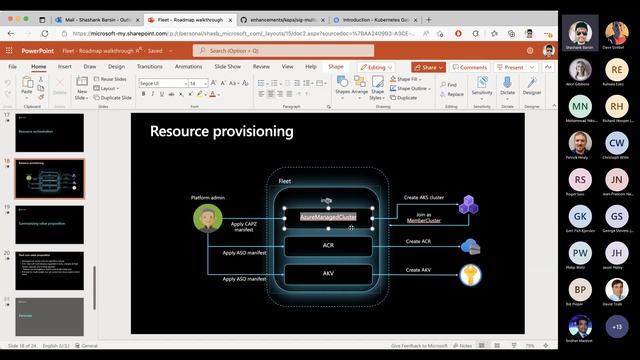The image size is (640, 360).
Task: Click the fit slide to window icon
Action: click(546, 345)
